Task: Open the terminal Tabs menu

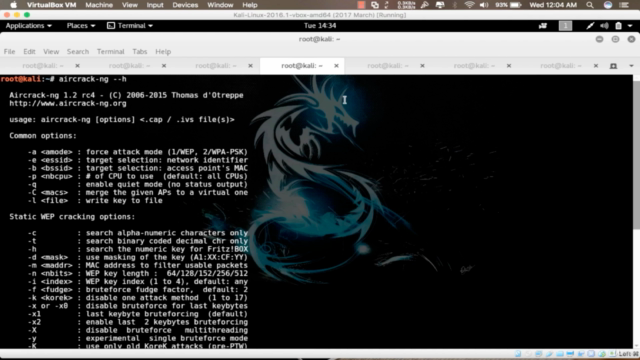Action: click(140, 51)
